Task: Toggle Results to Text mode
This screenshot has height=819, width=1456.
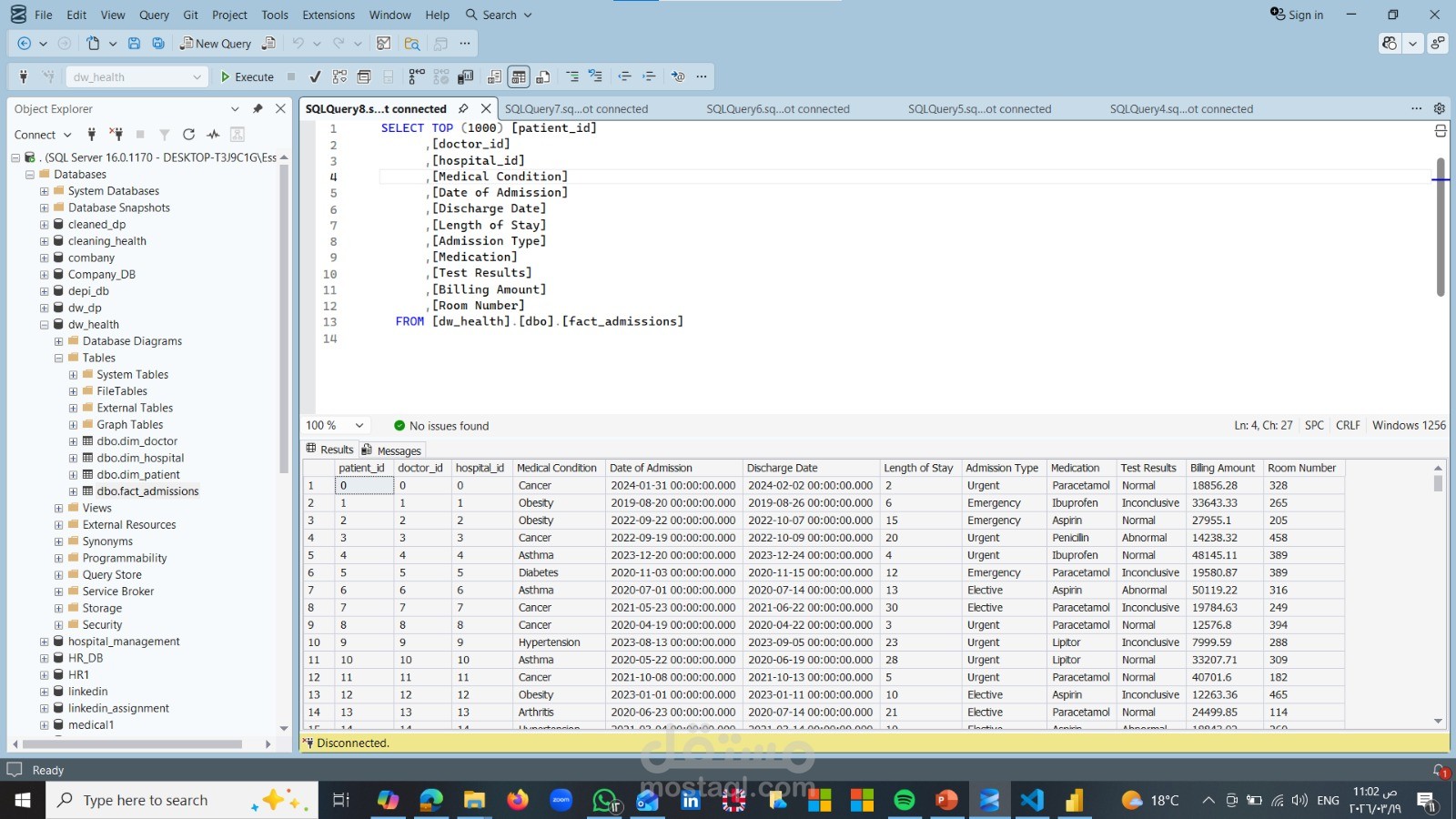Action: coord(494,77)
